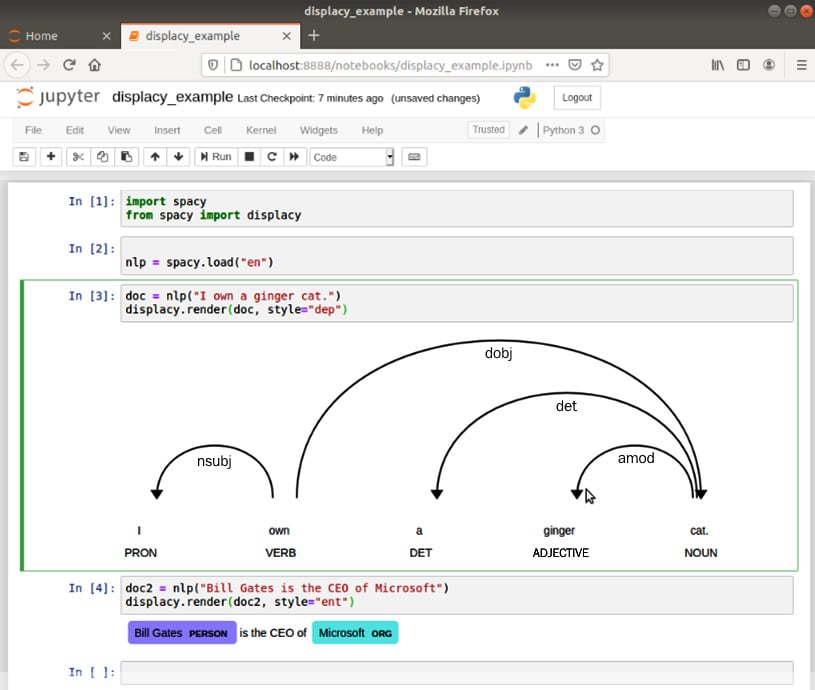Image resolution: width=815 pixels, height=690 pixels.
Task: Cut selected cells with scissors icon
Action: pos(78,157)
